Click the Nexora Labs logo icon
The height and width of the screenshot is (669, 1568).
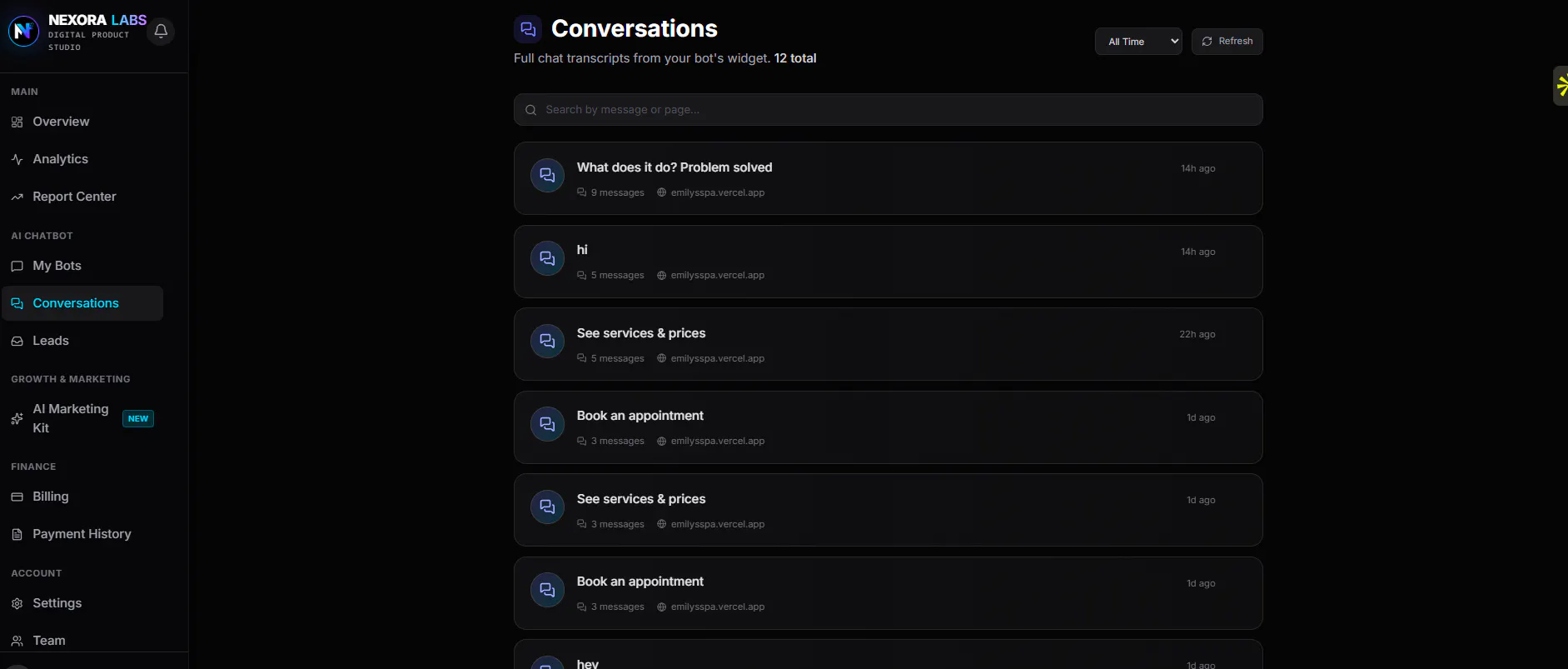23,32
